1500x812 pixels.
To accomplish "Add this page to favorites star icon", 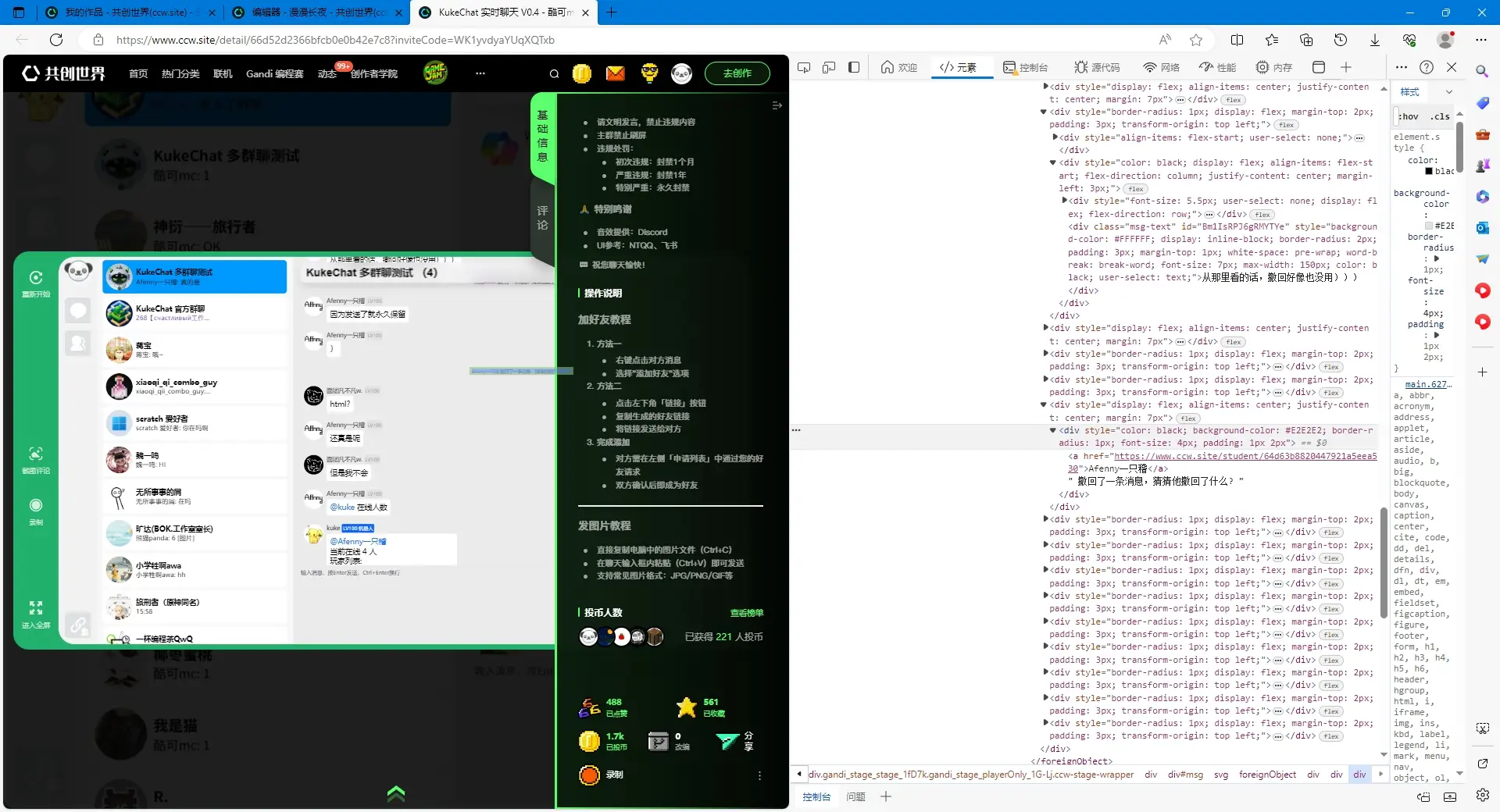I will coord(1196,40).
